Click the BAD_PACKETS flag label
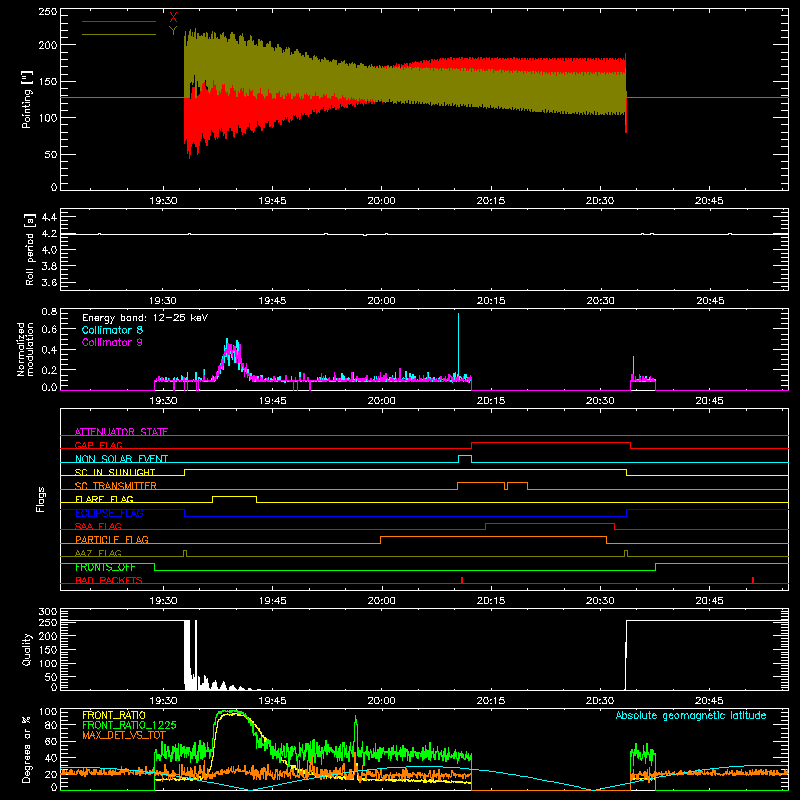 point(109,580)
